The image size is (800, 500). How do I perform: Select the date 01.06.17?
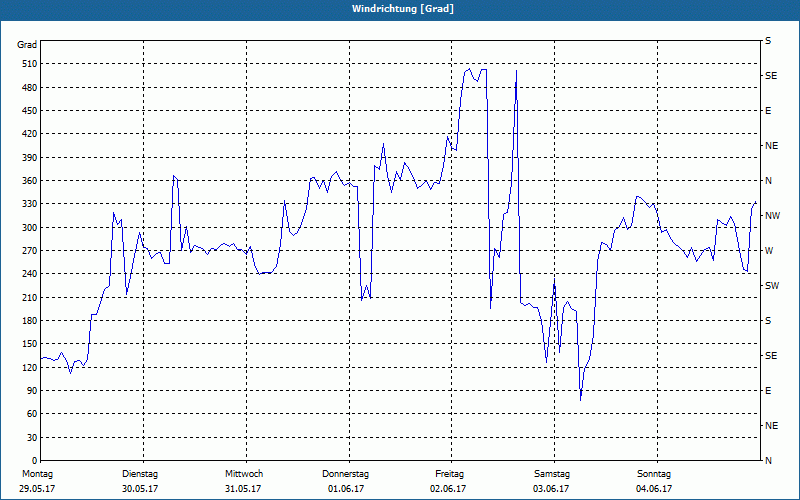point(346,489)
